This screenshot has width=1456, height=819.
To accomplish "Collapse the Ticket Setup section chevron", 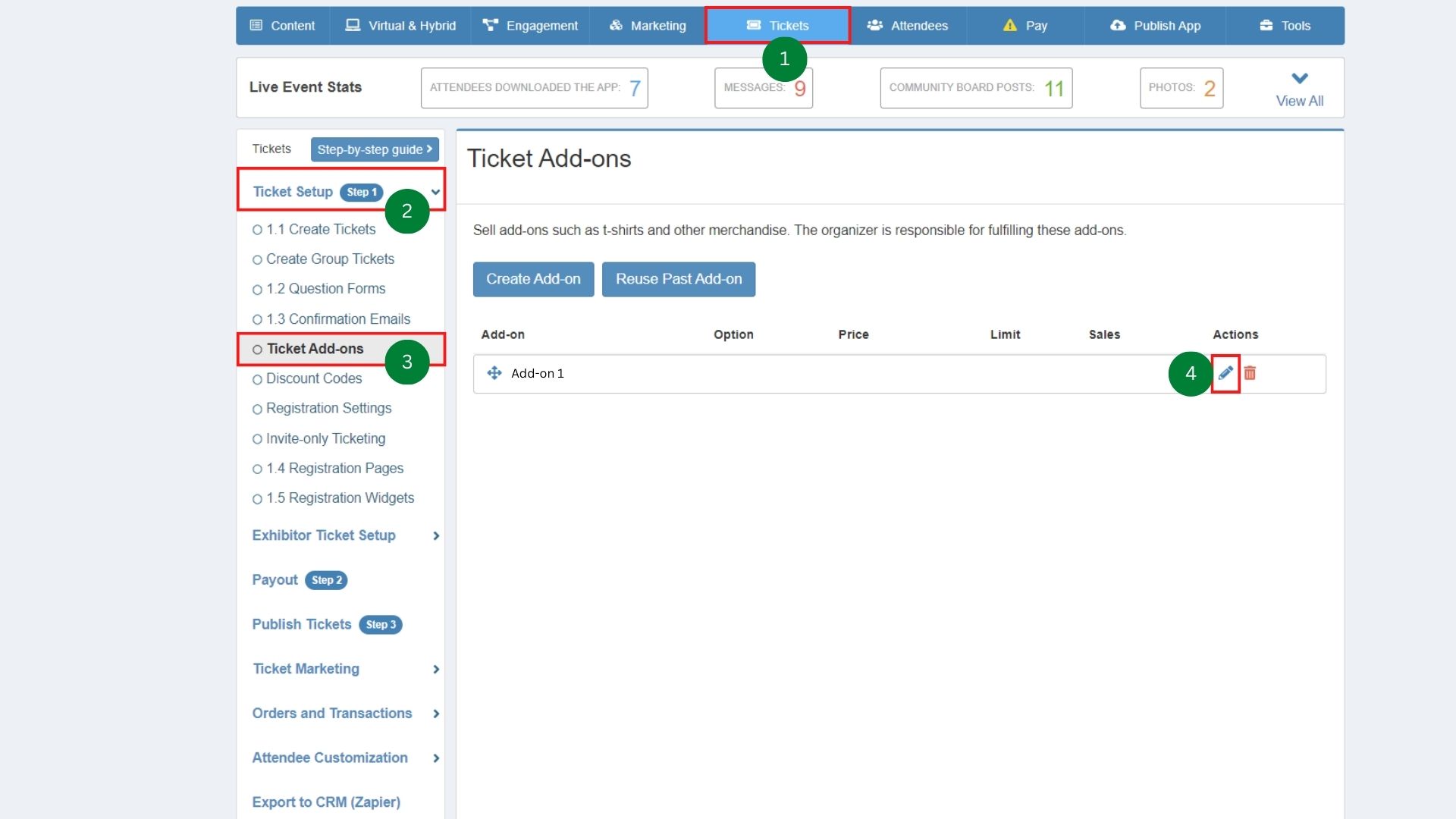I will click(x=435, y=192).
